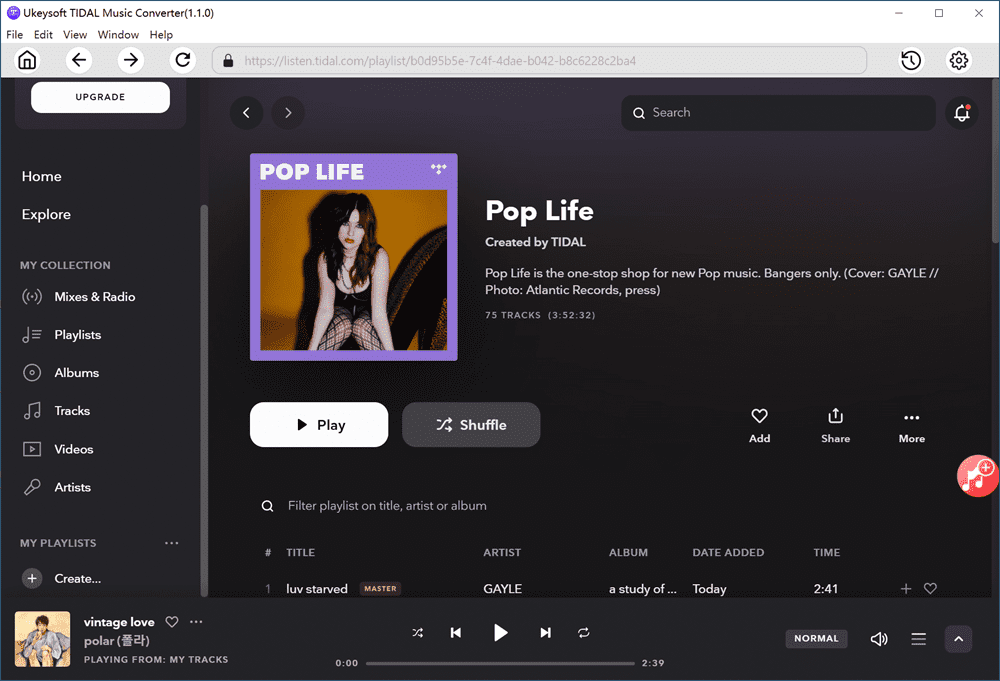This screenshot has width=1000, height=681.
Task: Click the UPGRADE button
Action: coord(100,97)
